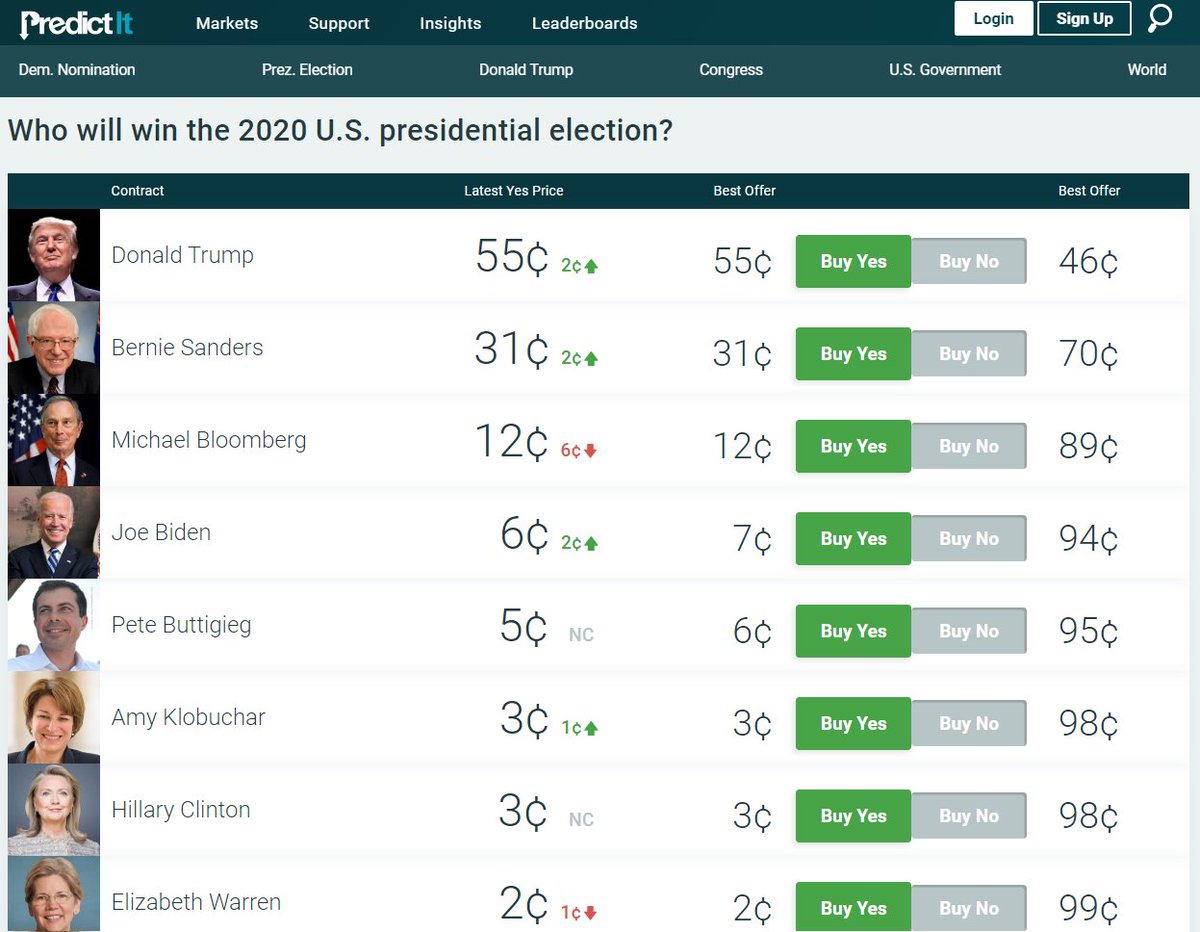Go to World category
The width and height of the screenshot is (1200, 932).
(x=1147, y=70)
